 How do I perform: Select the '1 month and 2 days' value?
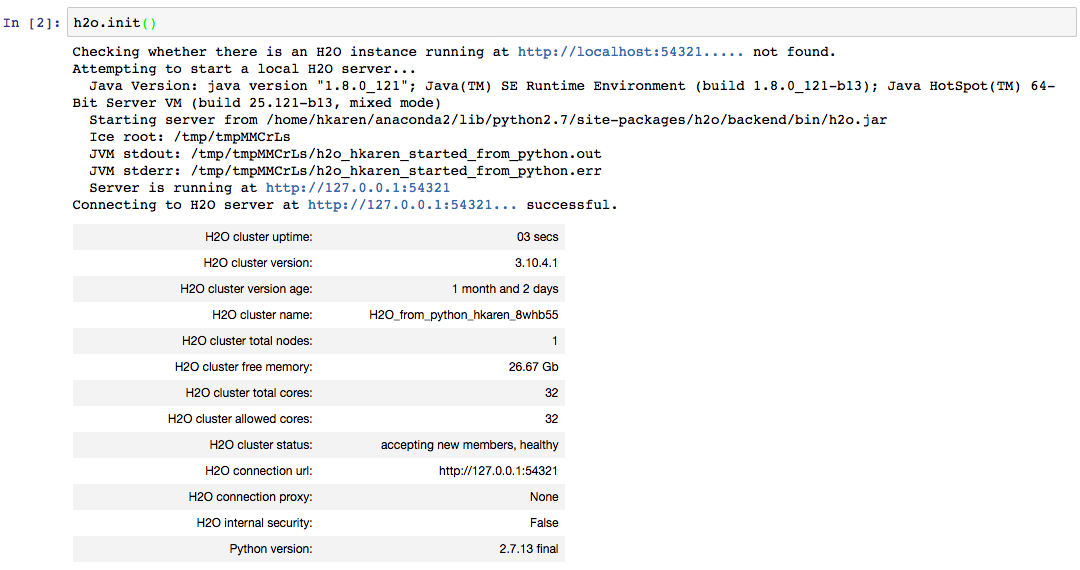[505, 289]
